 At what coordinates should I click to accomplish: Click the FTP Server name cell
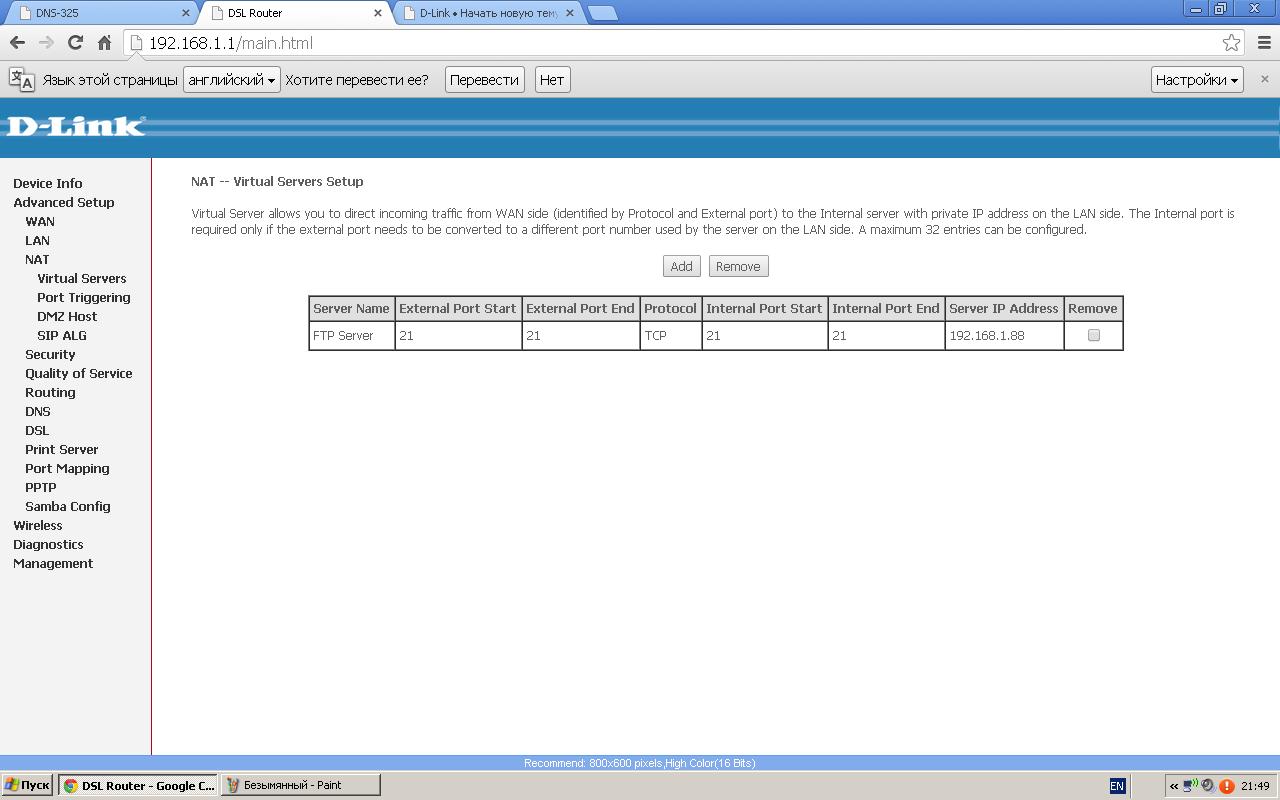click(x=352, y=336)
